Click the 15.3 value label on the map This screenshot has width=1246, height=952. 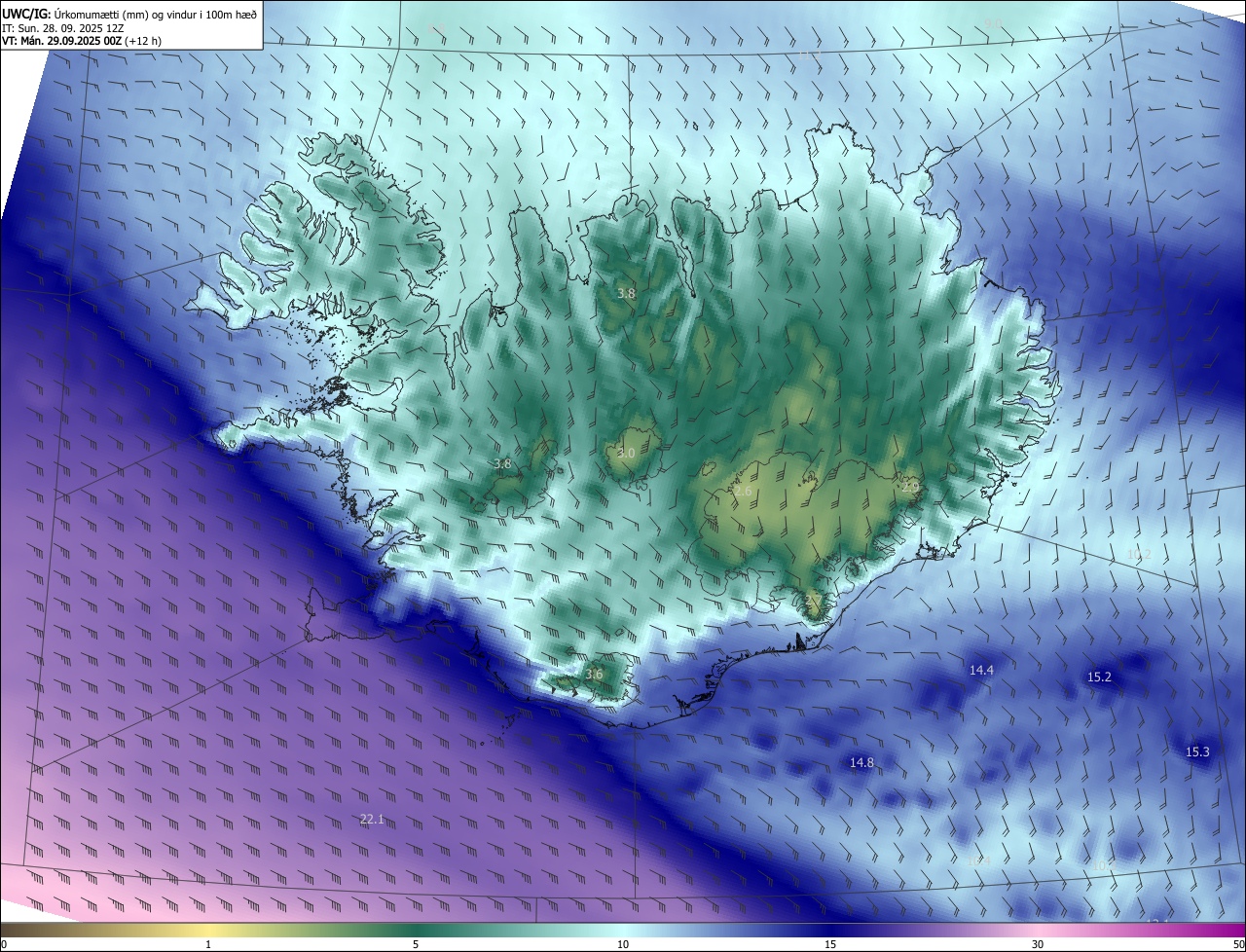click(1197, 751)
